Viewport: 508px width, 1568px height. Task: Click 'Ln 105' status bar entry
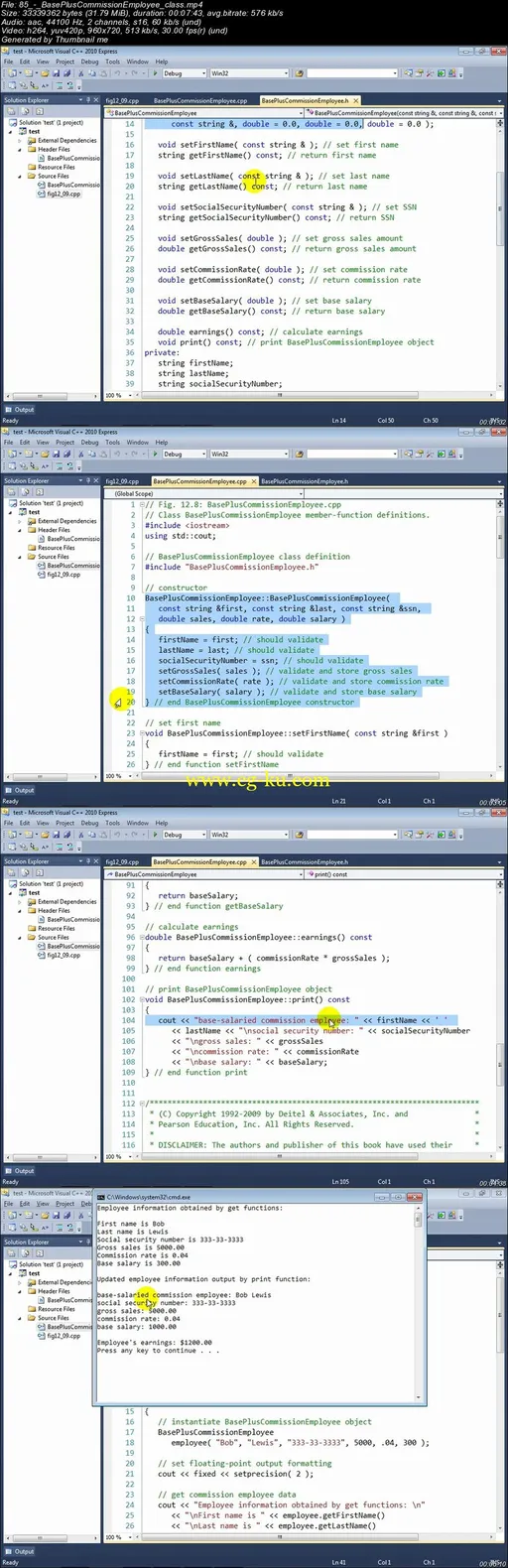click(340, 1181)
